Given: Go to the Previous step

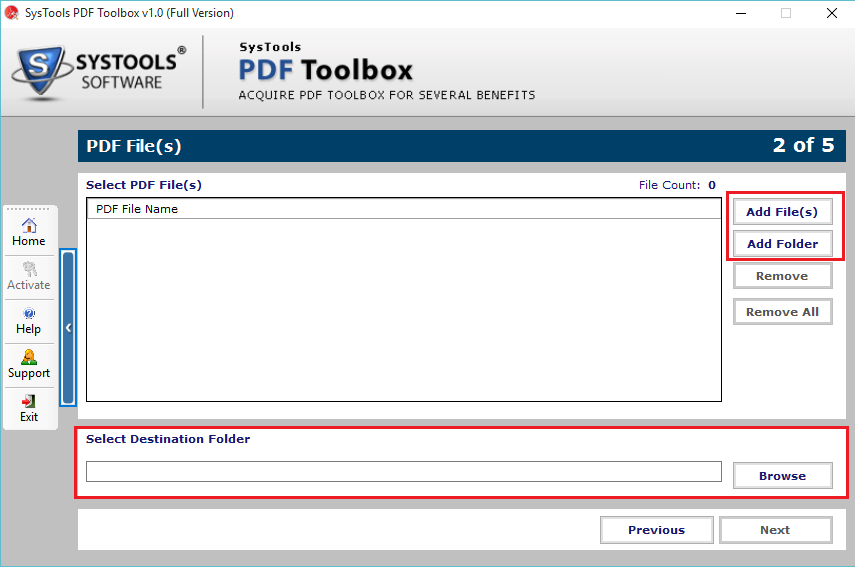Looking at the screenshot, I should (x=657, y=530).
